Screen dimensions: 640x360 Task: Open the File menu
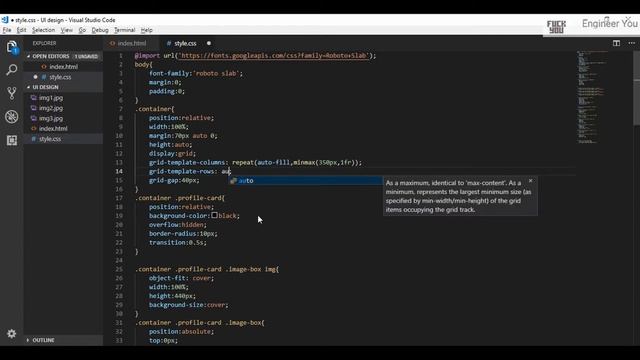[7, 30]
